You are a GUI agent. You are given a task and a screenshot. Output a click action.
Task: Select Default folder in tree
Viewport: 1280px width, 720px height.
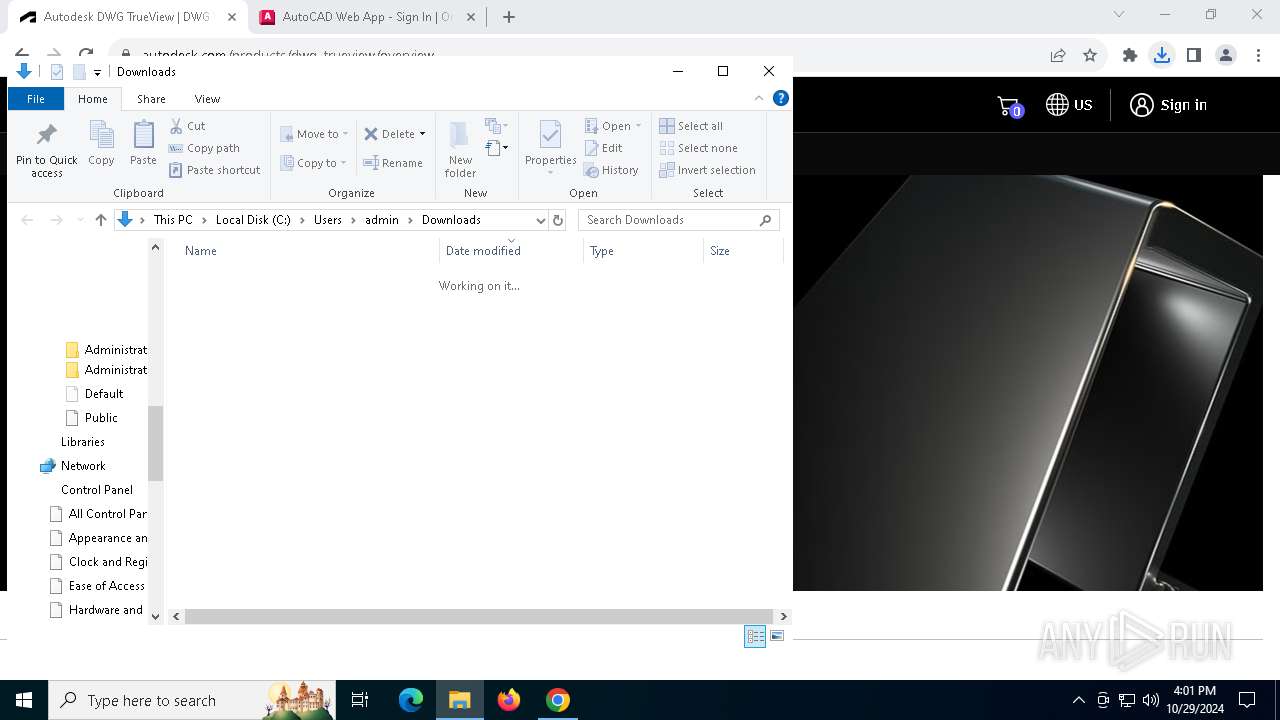103,394
